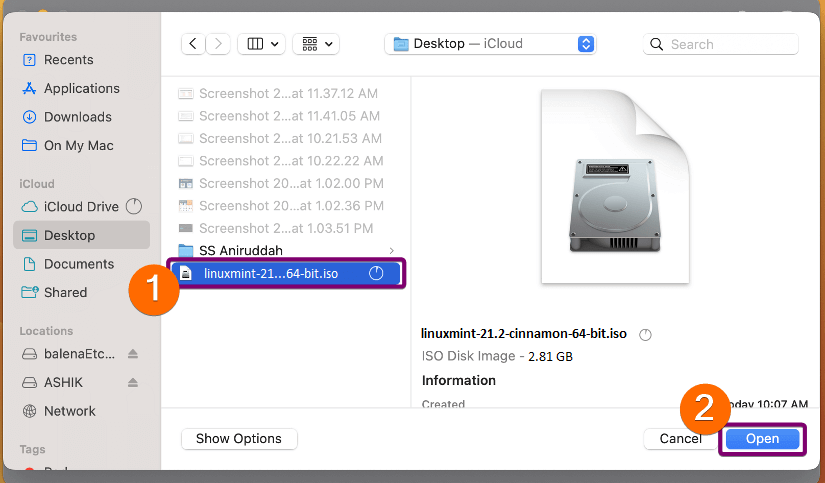
Task: Click the Shared folder icon
Action: coord(30,292)
